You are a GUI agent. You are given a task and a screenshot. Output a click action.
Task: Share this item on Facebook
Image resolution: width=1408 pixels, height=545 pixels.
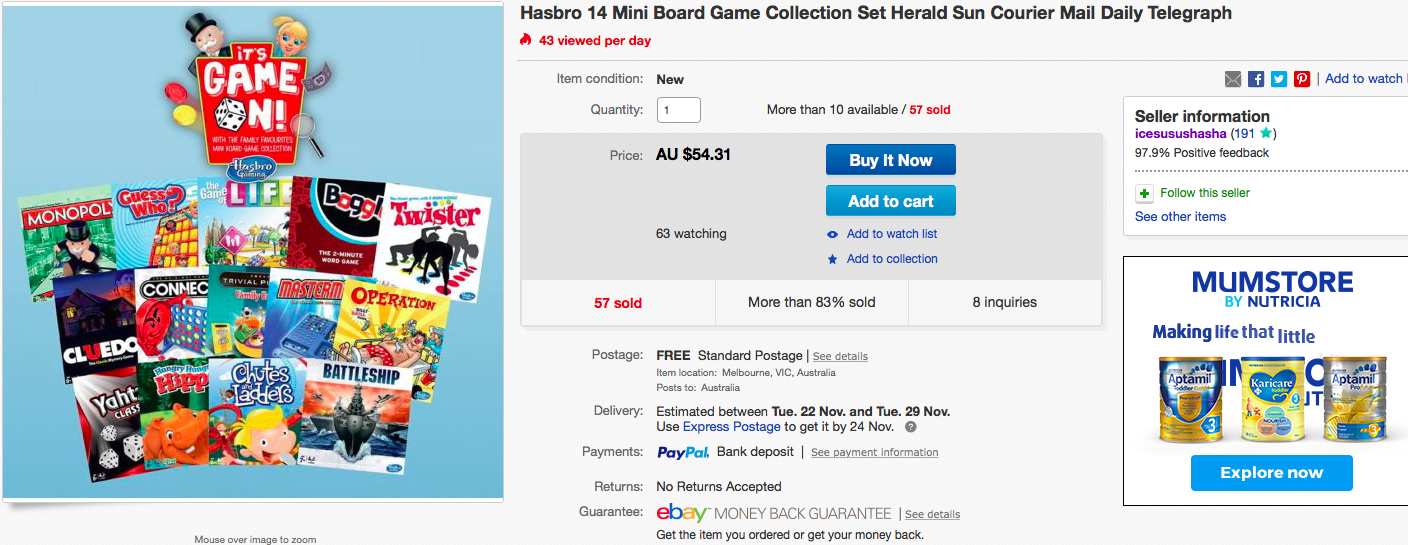tap(1256, 79)
